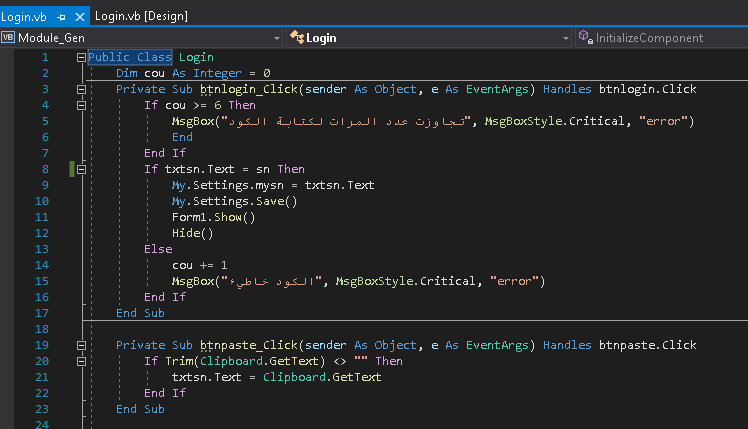Click the green change marker on line 8

pyautogui.click(x=72, y=169)
